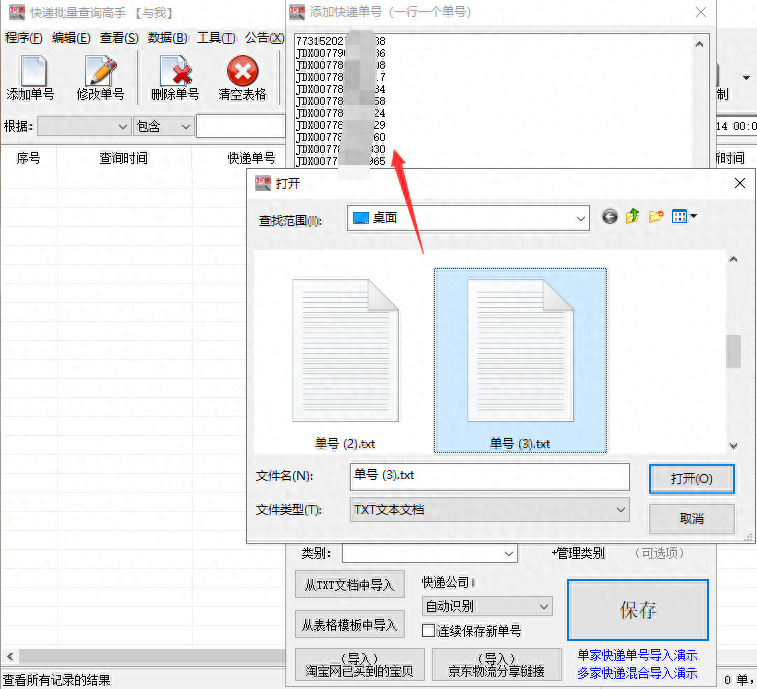This screenshot has width=757, height=689.
Task: Click the file list vertical scrollbar thumb
Action: (733, 351)
